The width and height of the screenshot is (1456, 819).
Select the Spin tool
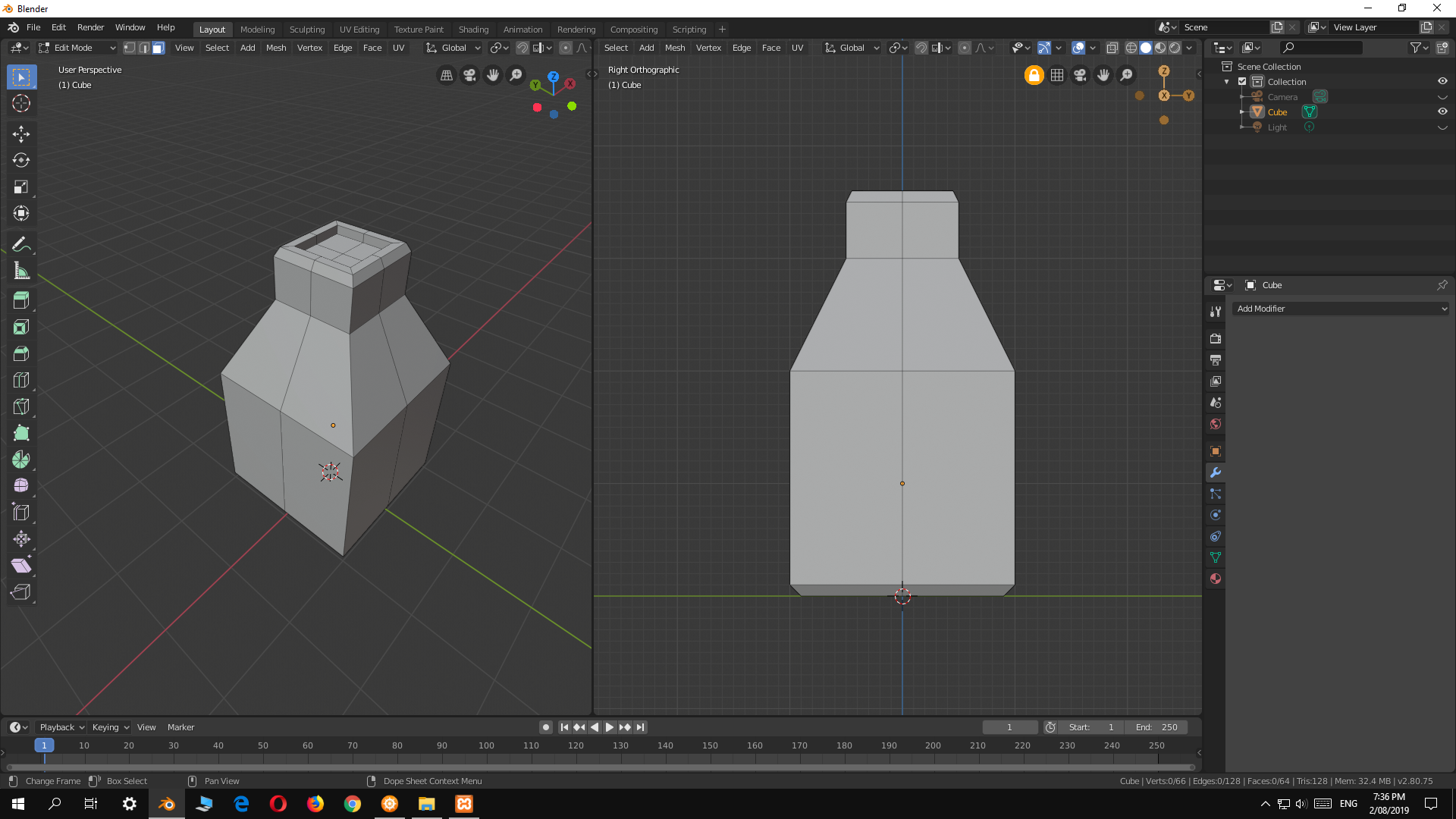(21, 460)
